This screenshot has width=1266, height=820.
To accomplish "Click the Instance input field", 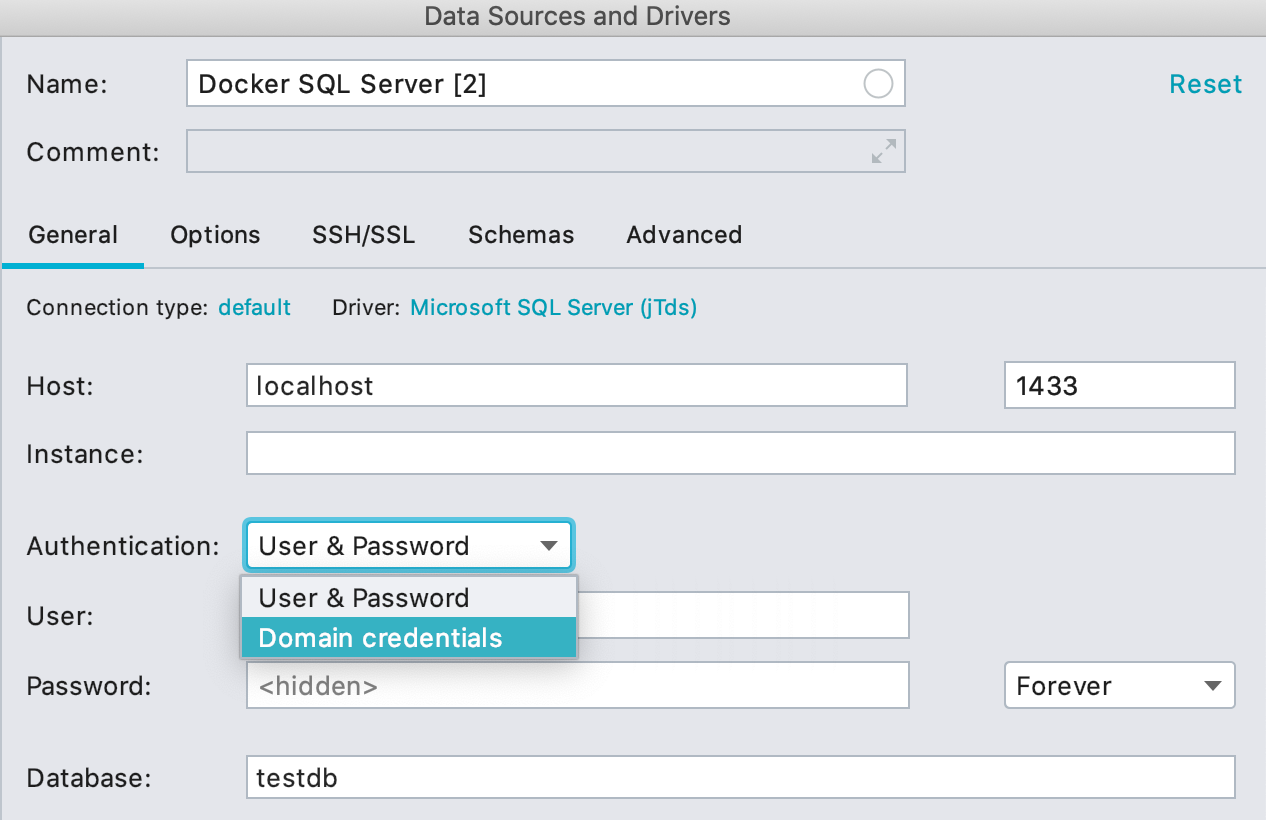I will (741, 453).
